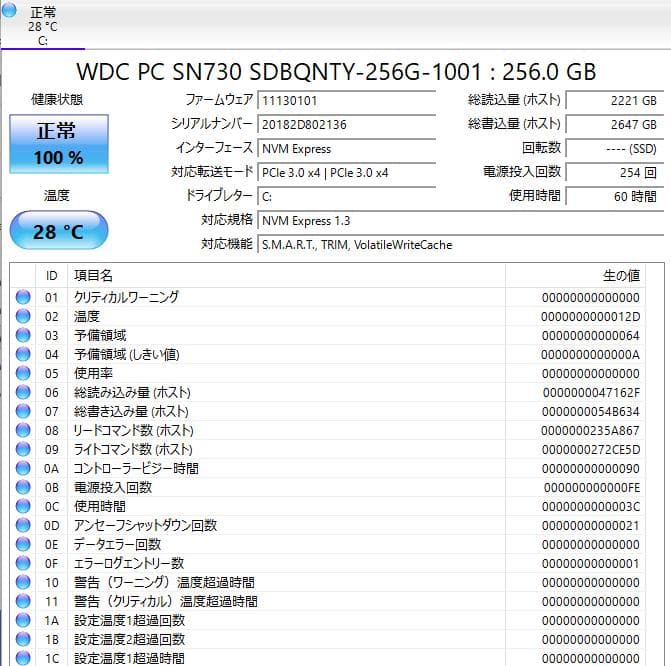
Task: Click raw value 0000000000FE
Action: click(592, 488)
